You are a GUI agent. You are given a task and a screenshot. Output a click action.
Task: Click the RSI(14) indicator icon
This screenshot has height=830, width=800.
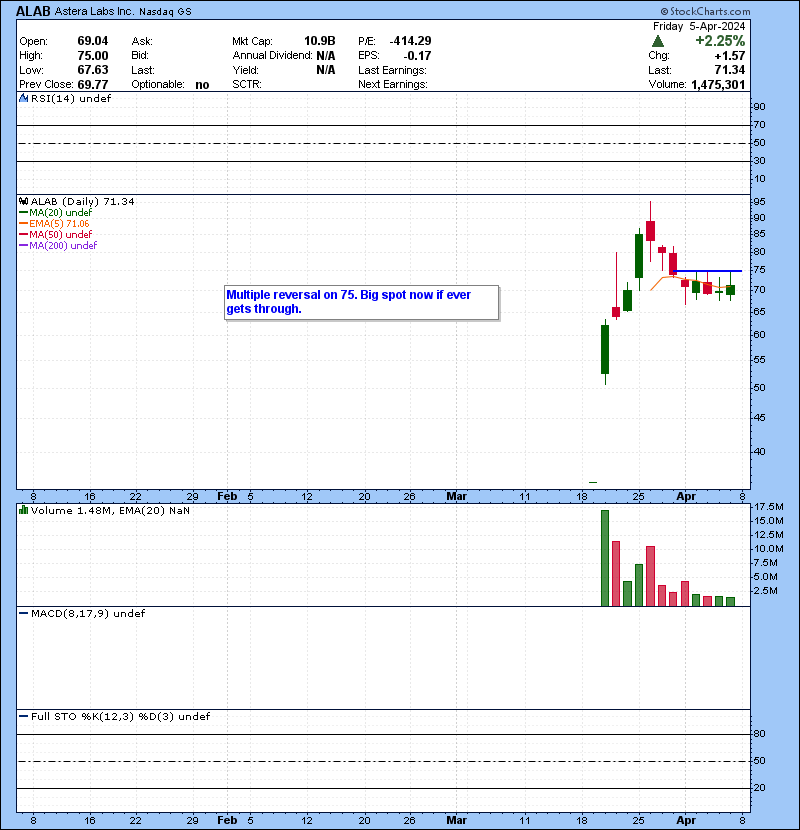tap(23, 98)
